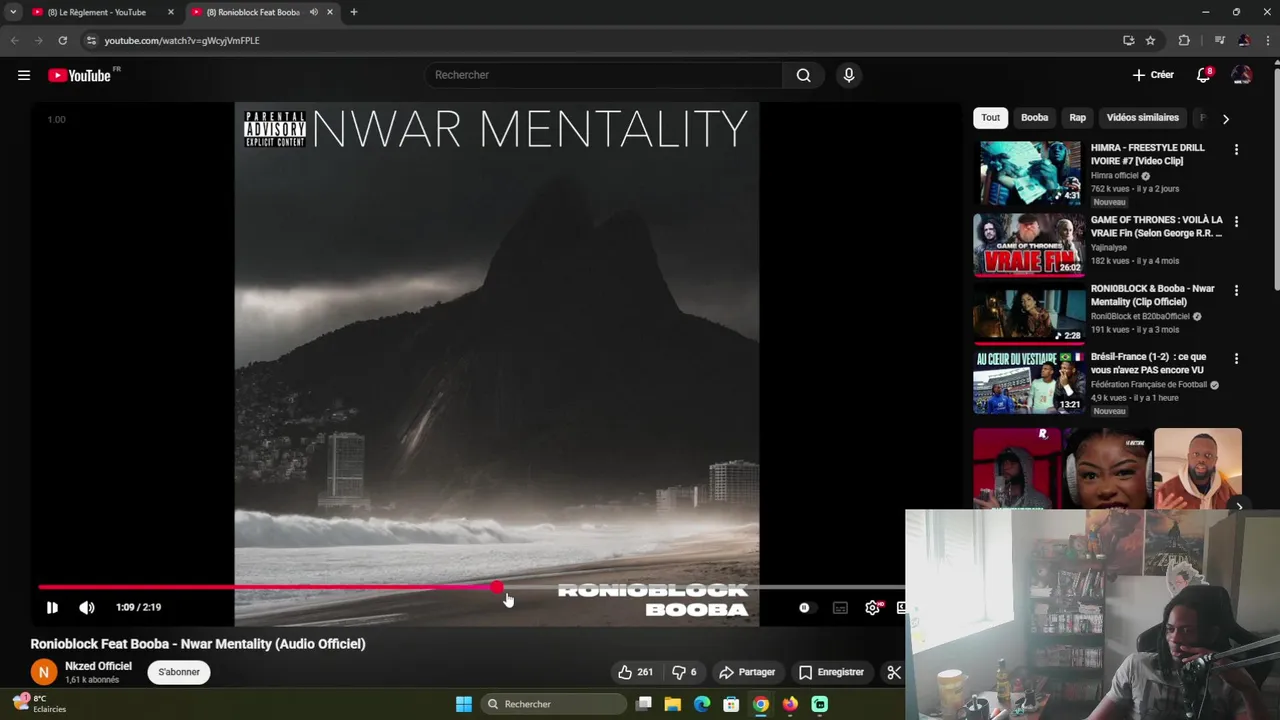
Task: Open Chrome three-dot menu
Action: (x=1267, y=40)
